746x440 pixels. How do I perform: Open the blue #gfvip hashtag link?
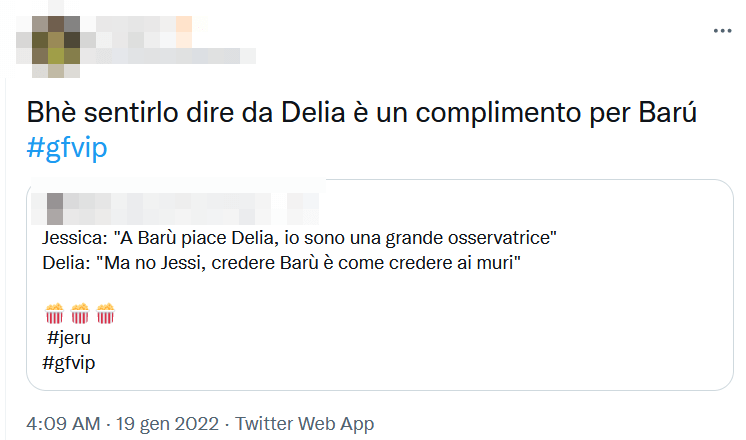(66, 147)
